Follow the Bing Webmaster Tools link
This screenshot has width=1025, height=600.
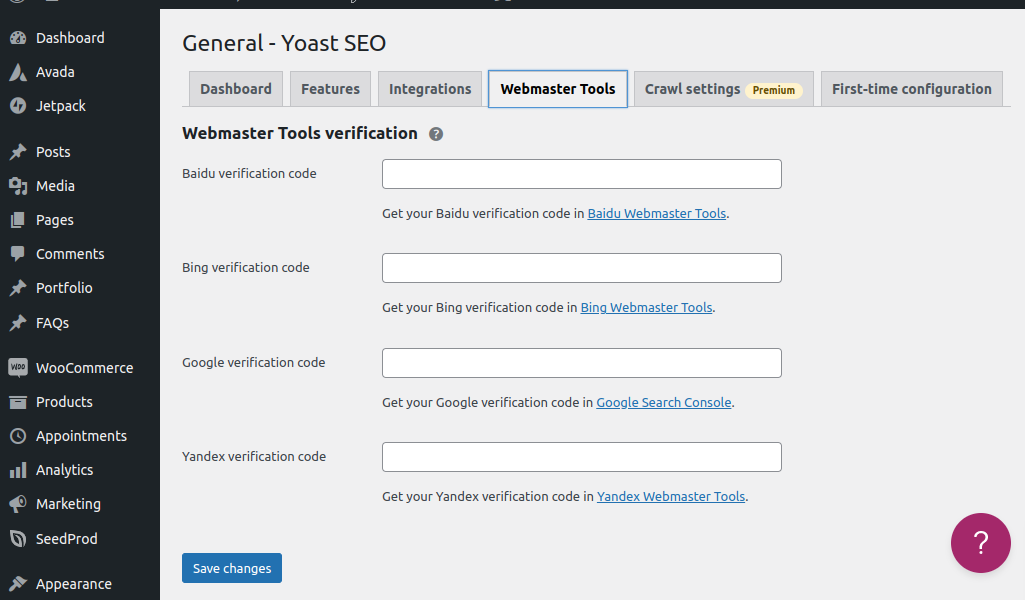(x=646, y=308)
